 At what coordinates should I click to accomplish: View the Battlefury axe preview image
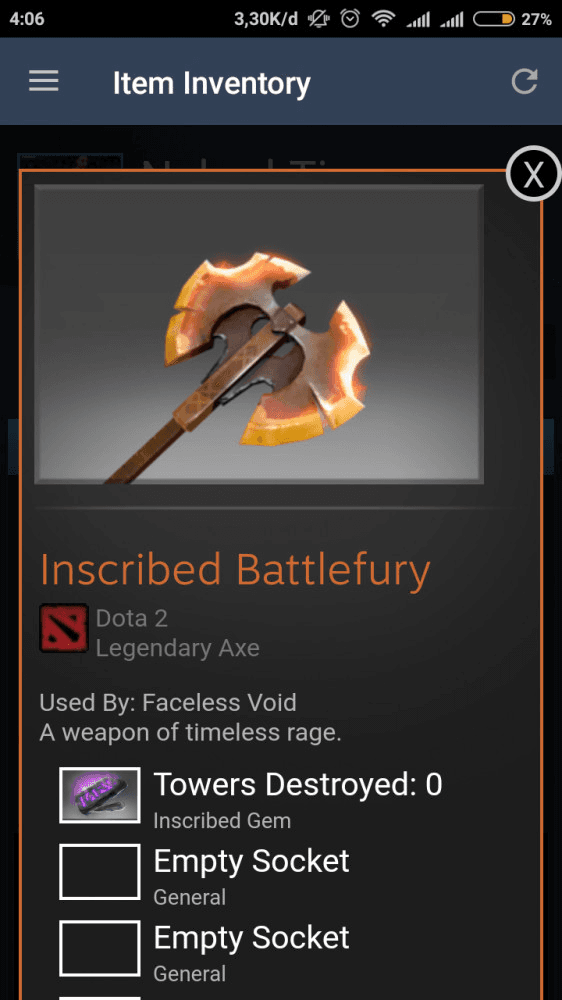[258, 334]
